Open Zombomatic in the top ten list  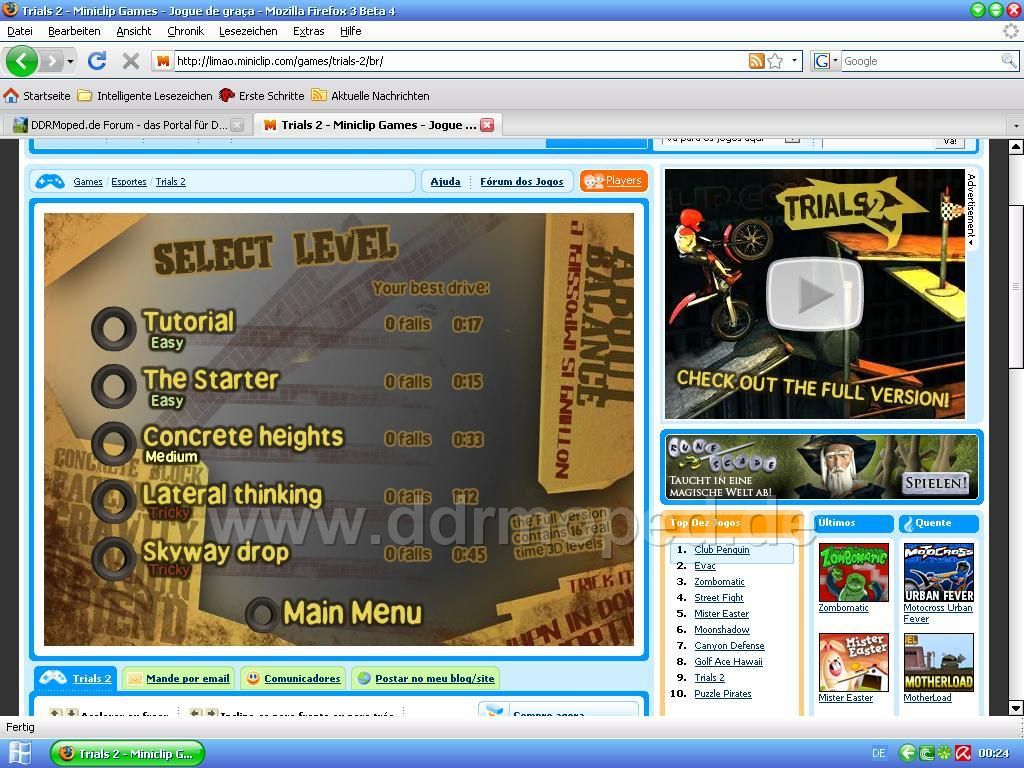[719, 582]
